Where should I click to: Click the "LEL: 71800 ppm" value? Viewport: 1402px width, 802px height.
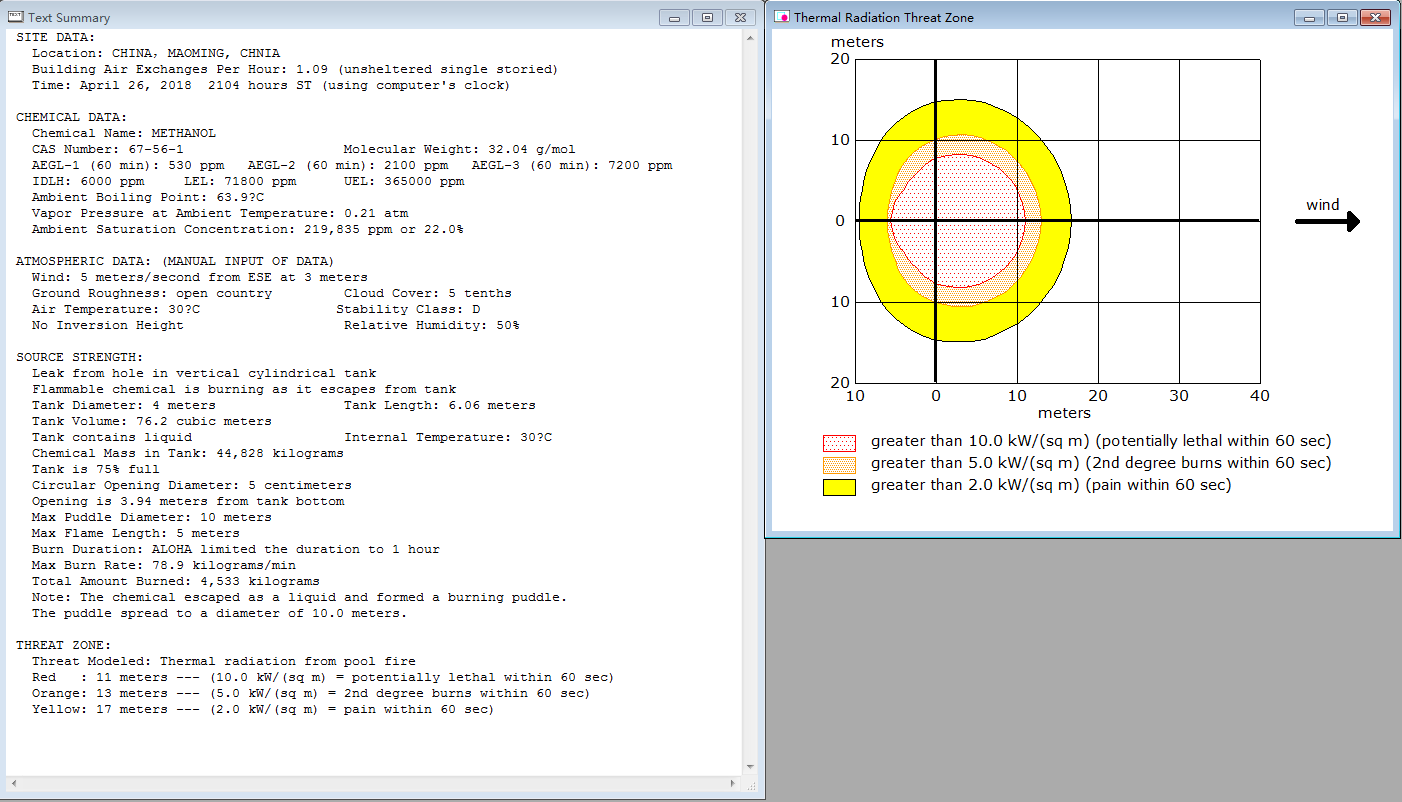[x=240, y=181]
